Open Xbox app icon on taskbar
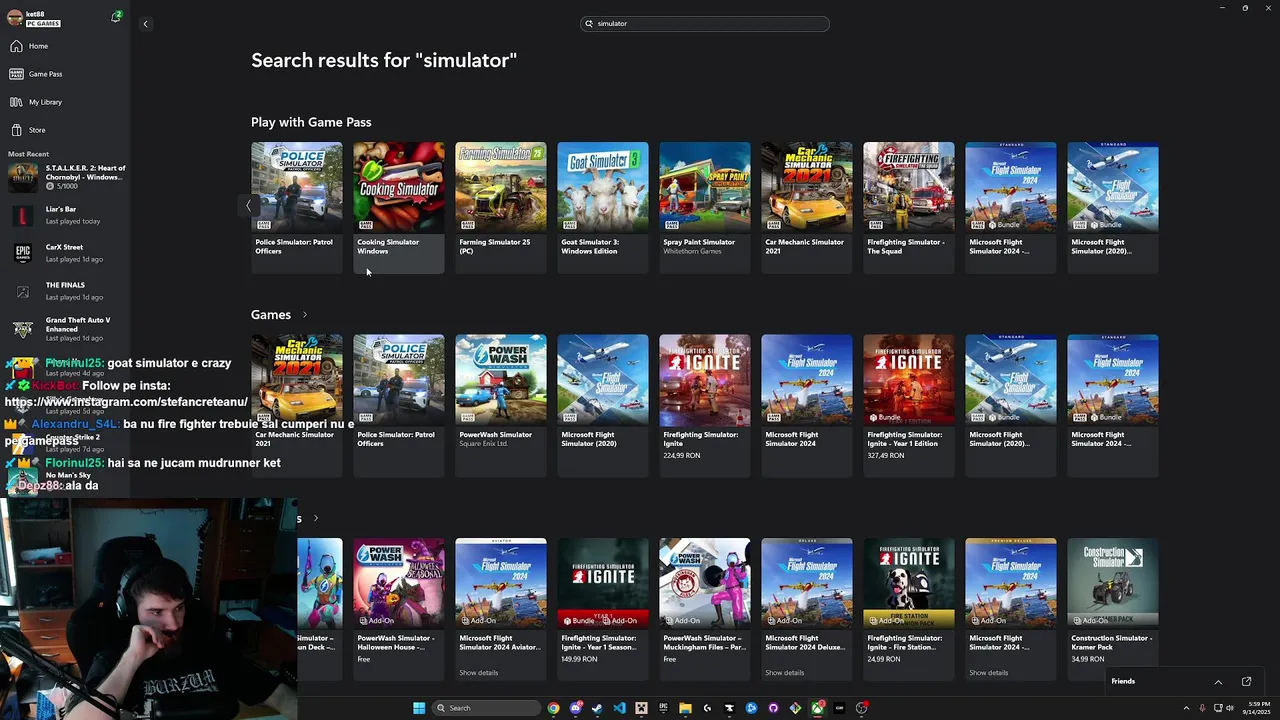 818,708
